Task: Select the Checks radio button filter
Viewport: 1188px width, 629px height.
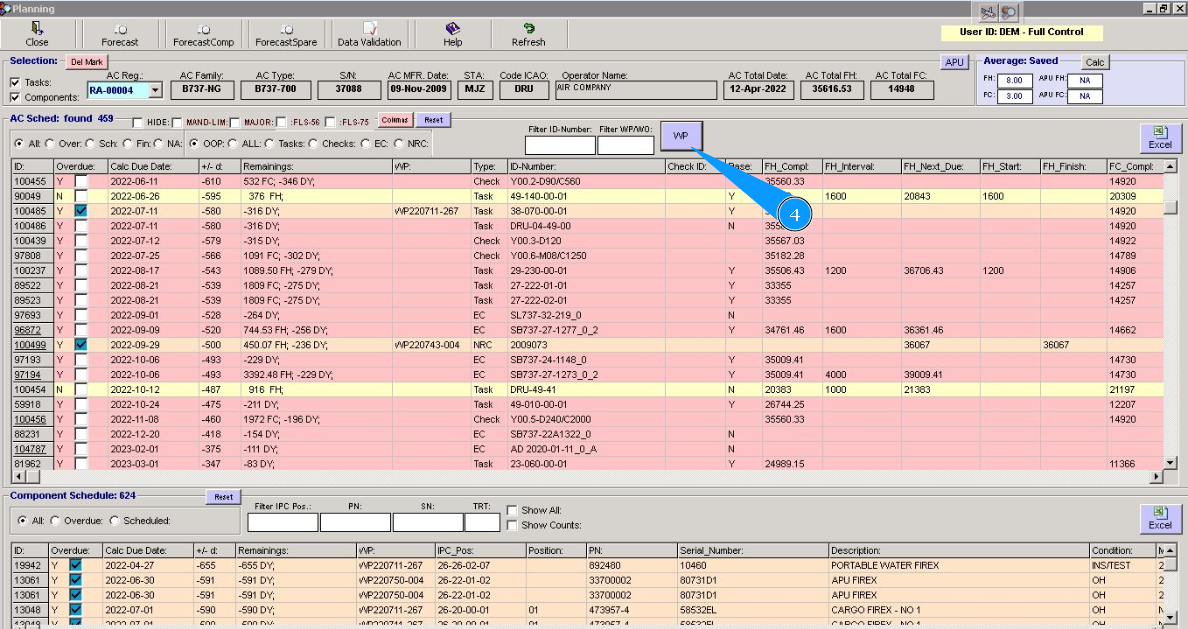Action: pos(315,143)
